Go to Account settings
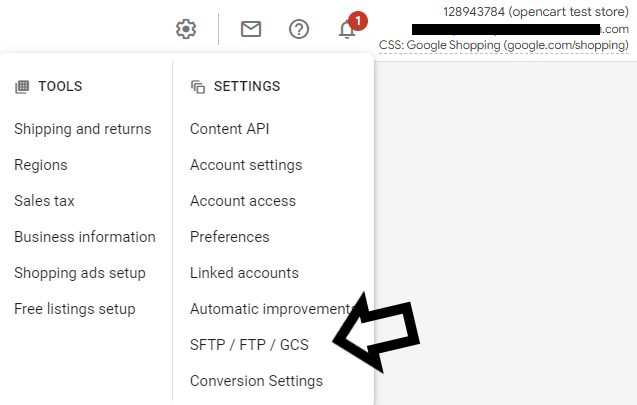Screen dimensions: 637x405 click(x=246, y=165)
